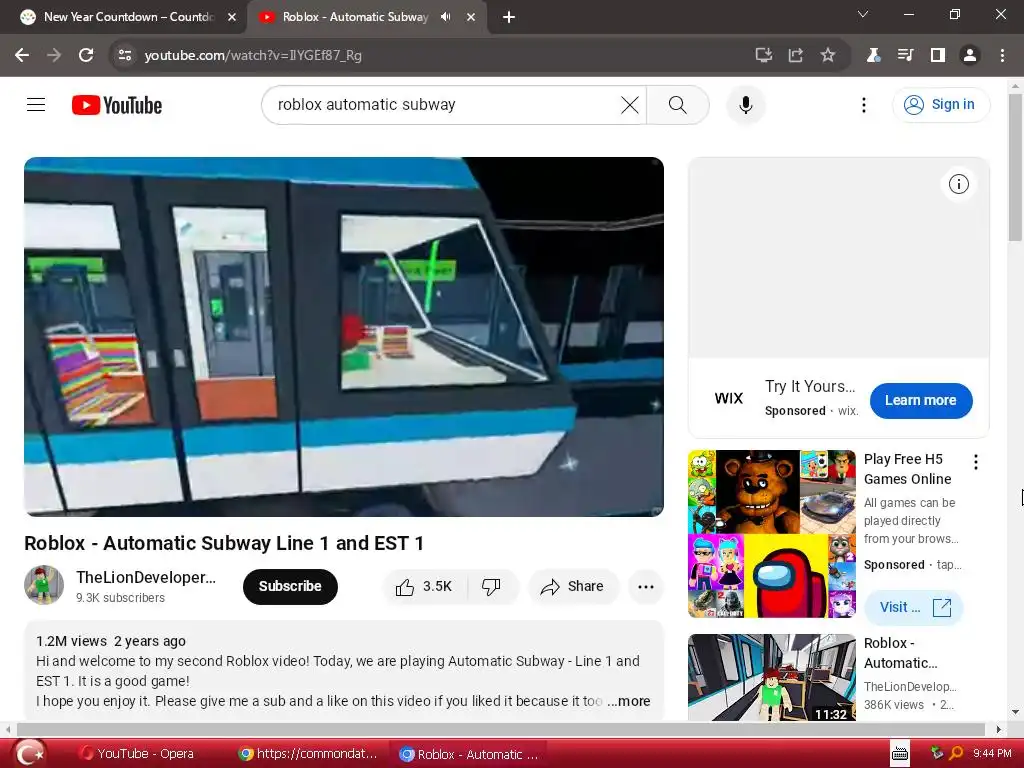Open options for H5 Games ad

[976, 462]
